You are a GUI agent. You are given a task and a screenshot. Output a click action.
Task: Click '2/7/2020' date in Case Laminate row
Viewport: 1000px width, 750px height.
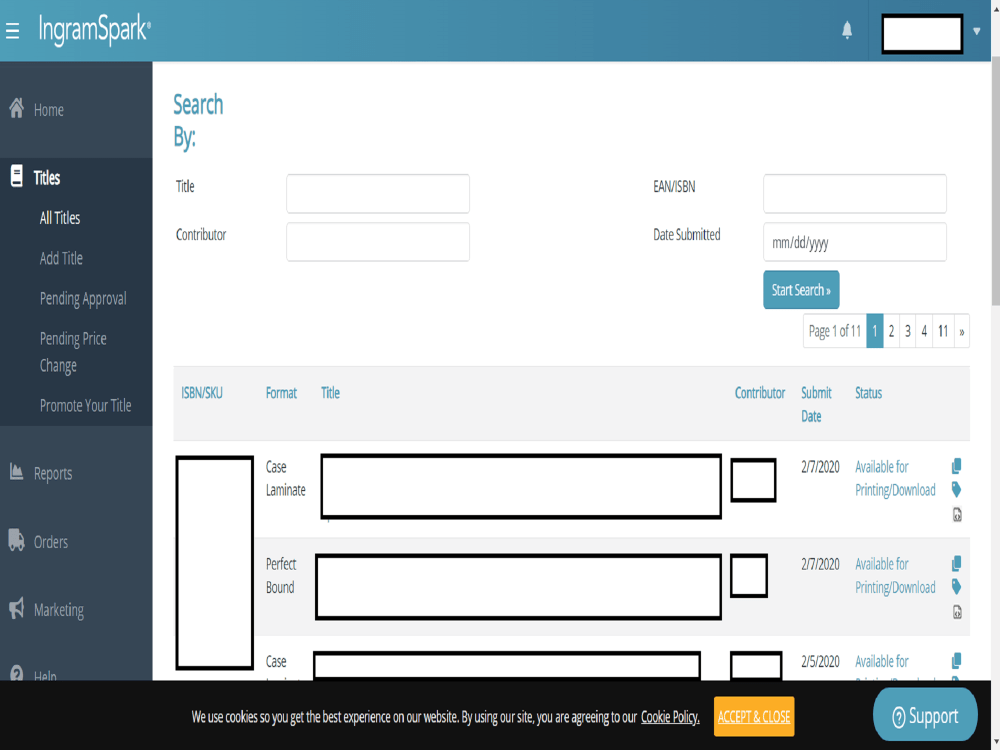(x=820, y=467)
